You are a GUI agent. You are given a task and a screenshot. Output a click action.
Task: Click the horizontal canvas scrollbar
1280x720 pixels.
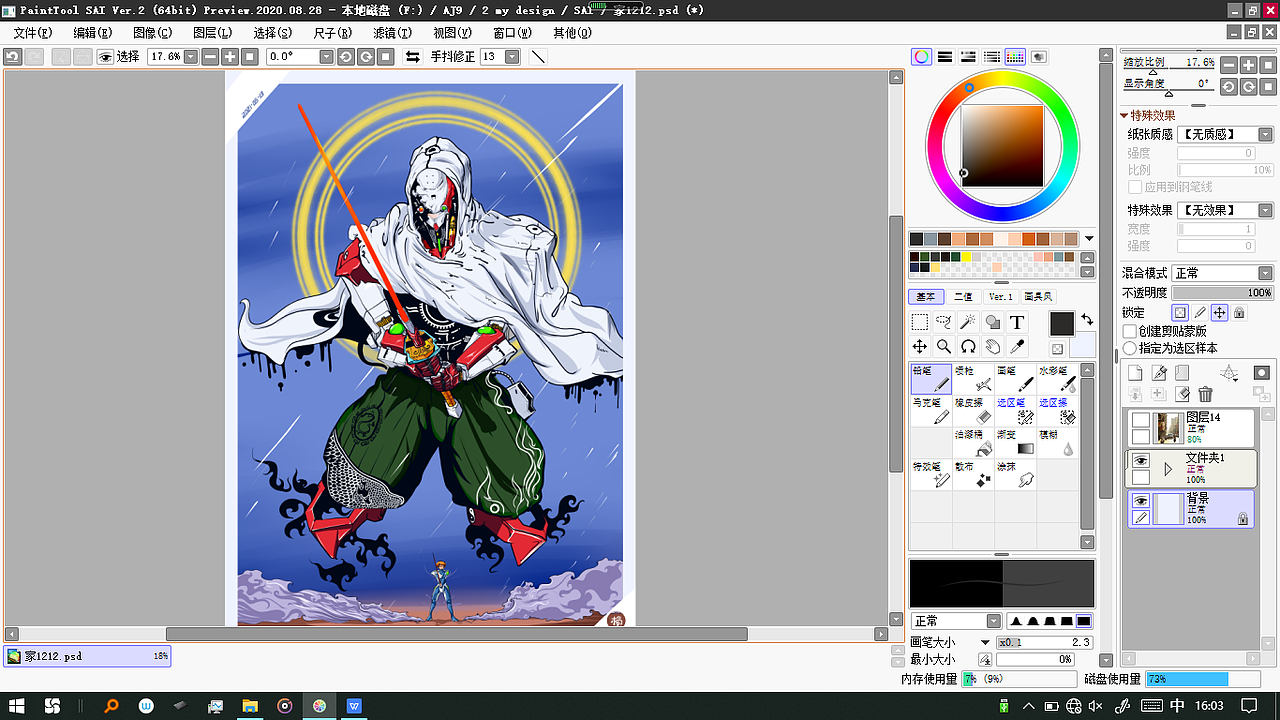(456, 634)
